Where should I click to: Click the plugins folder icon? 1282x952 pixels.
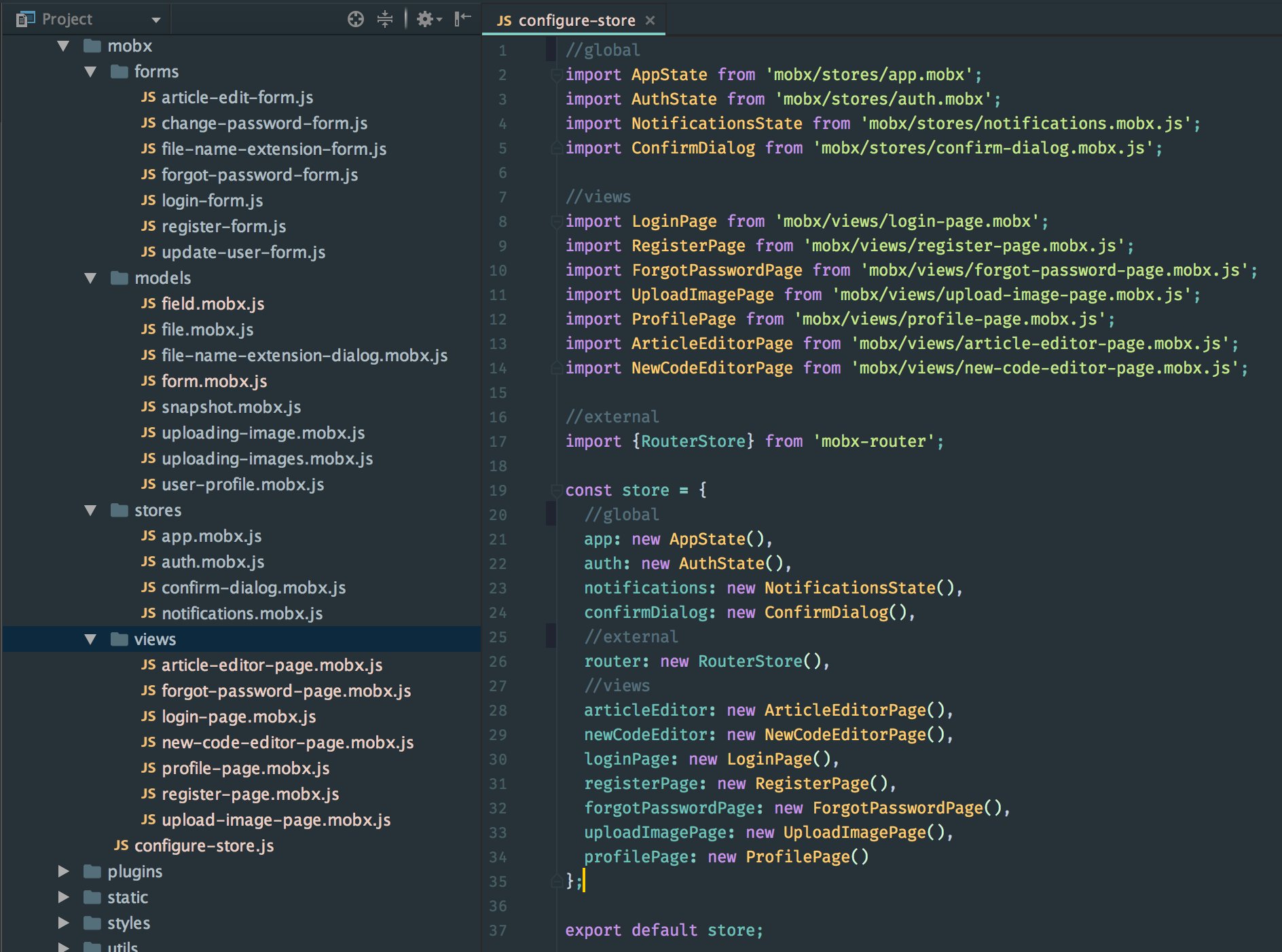point(92,871)
